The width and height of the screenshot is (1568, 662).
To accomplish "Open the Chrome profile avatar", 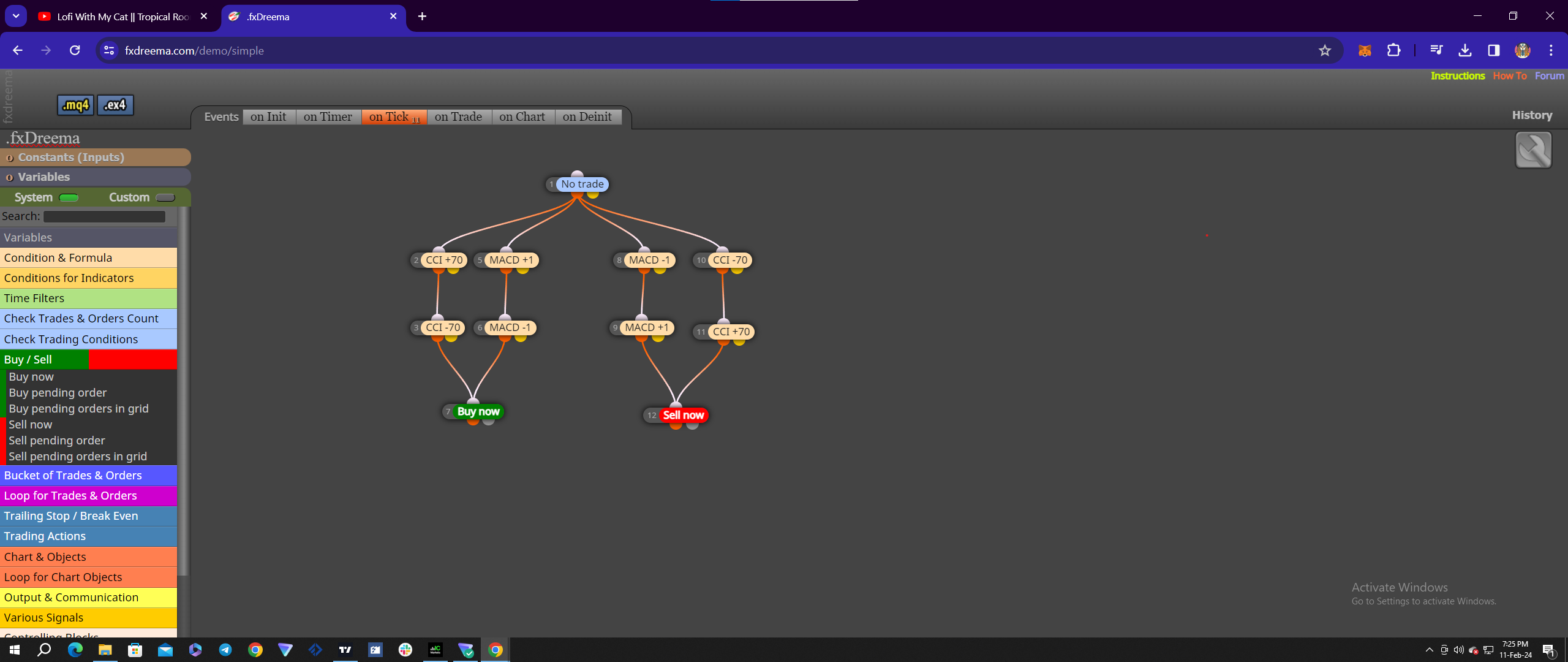I will coord(1523,50).
